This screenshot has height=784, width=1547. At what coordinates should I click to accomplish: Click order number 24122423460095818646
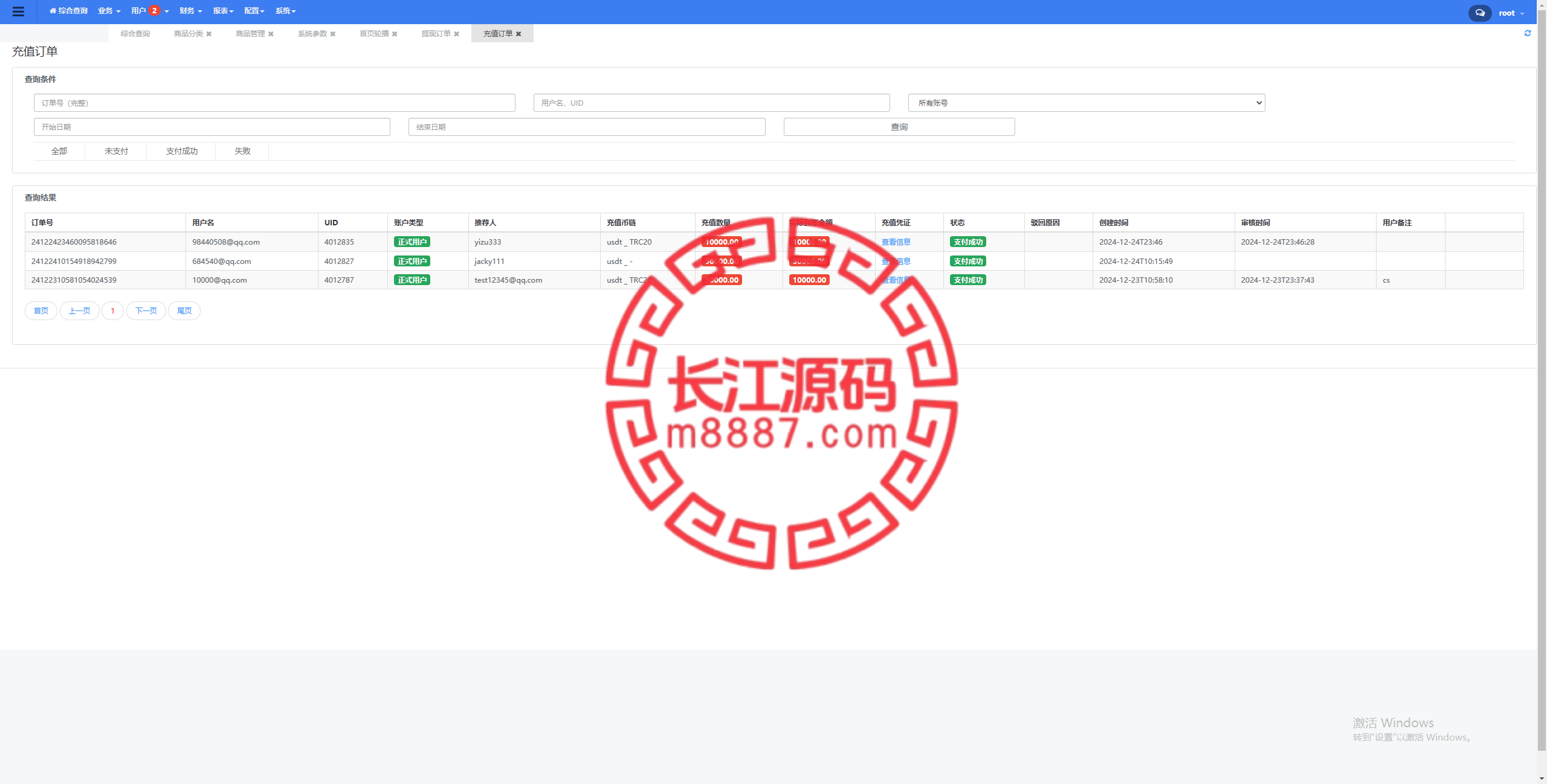tap(74, 242)
